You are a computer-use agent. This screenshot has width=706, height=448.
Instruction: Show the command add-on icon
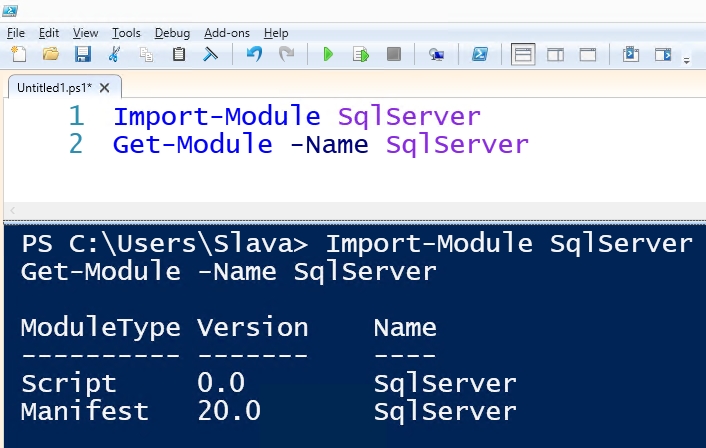coord(663,54)
